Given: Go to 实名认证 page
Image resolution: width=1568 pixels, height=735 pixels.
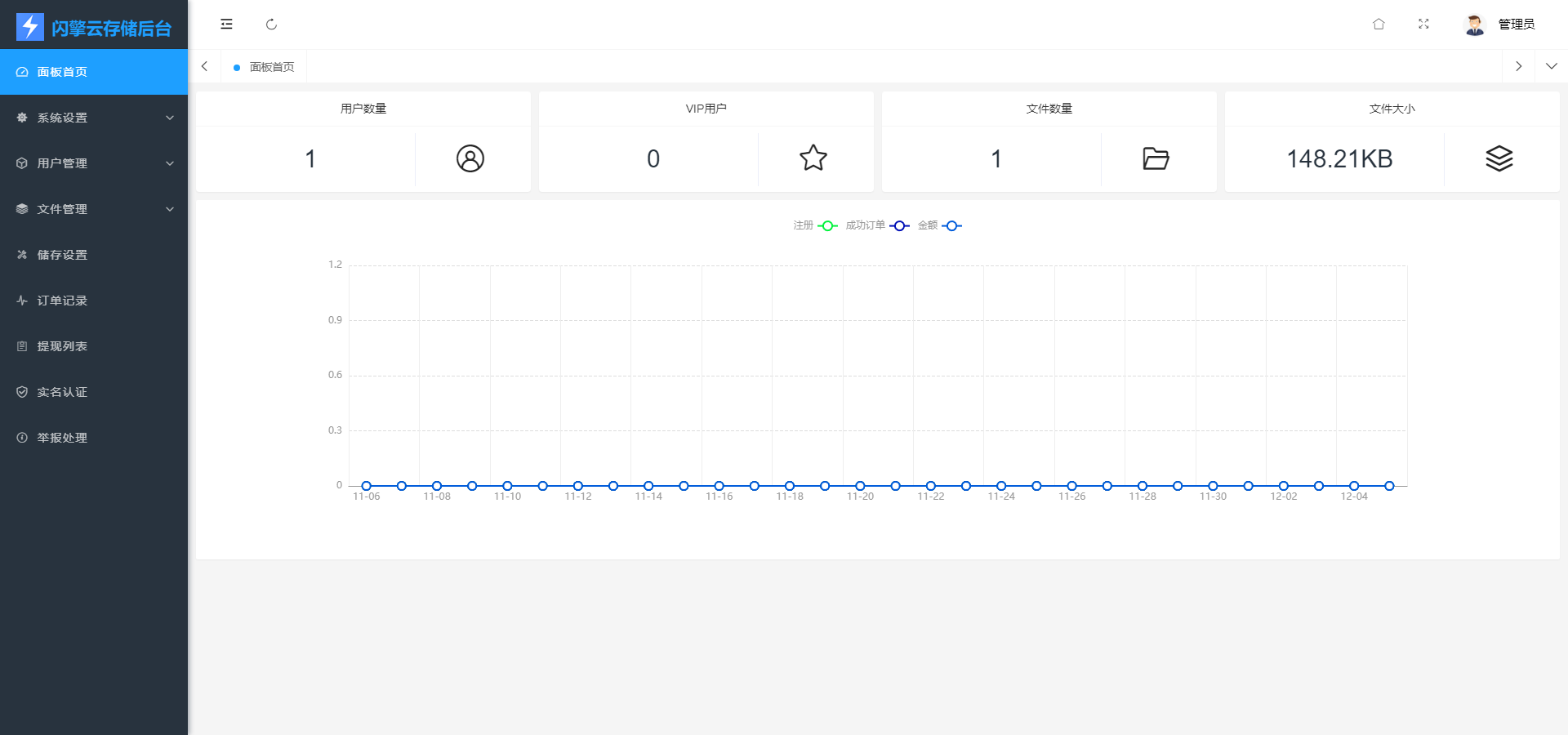Looking at the screenshot, I should click(x=62, y=392).
